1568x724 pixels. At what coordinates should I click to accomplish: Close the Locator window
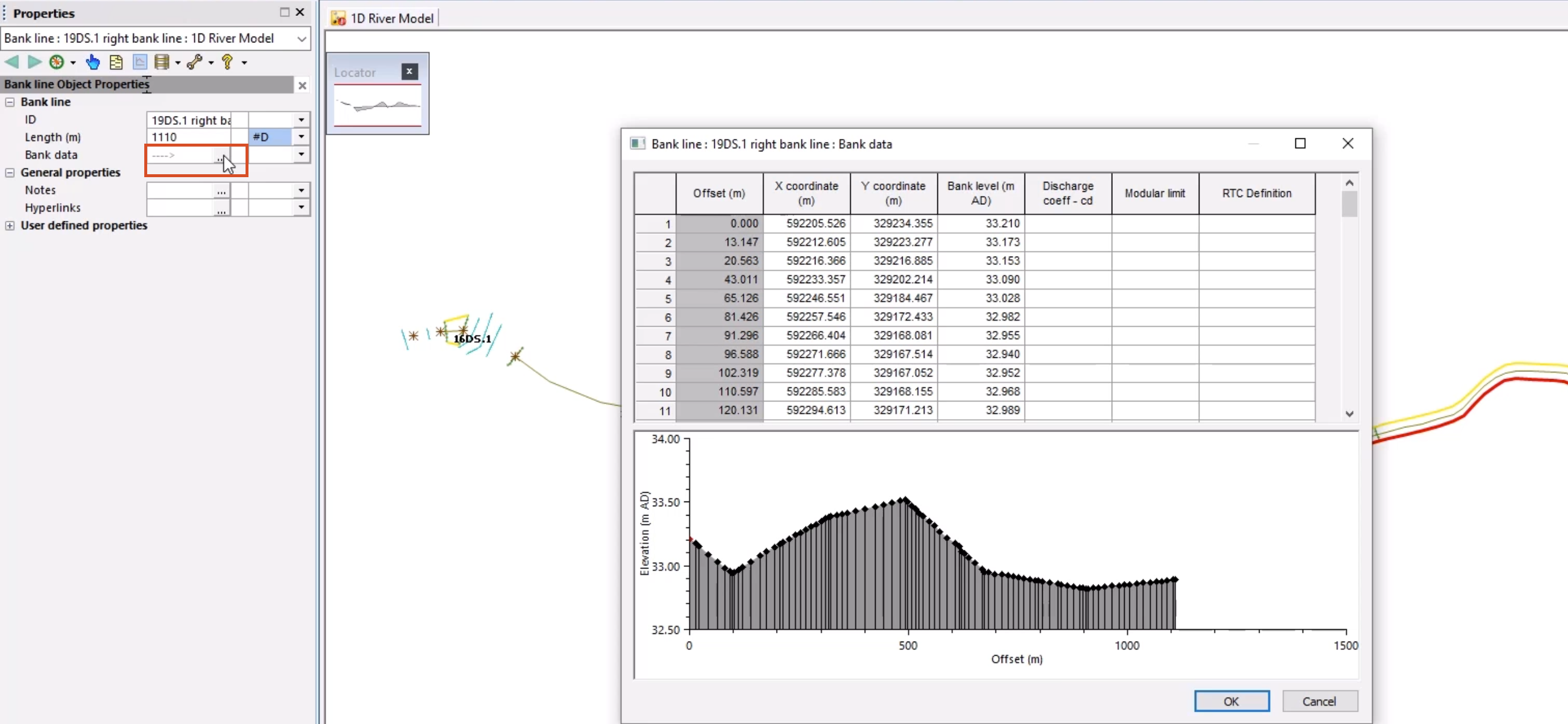coord(410,72)
